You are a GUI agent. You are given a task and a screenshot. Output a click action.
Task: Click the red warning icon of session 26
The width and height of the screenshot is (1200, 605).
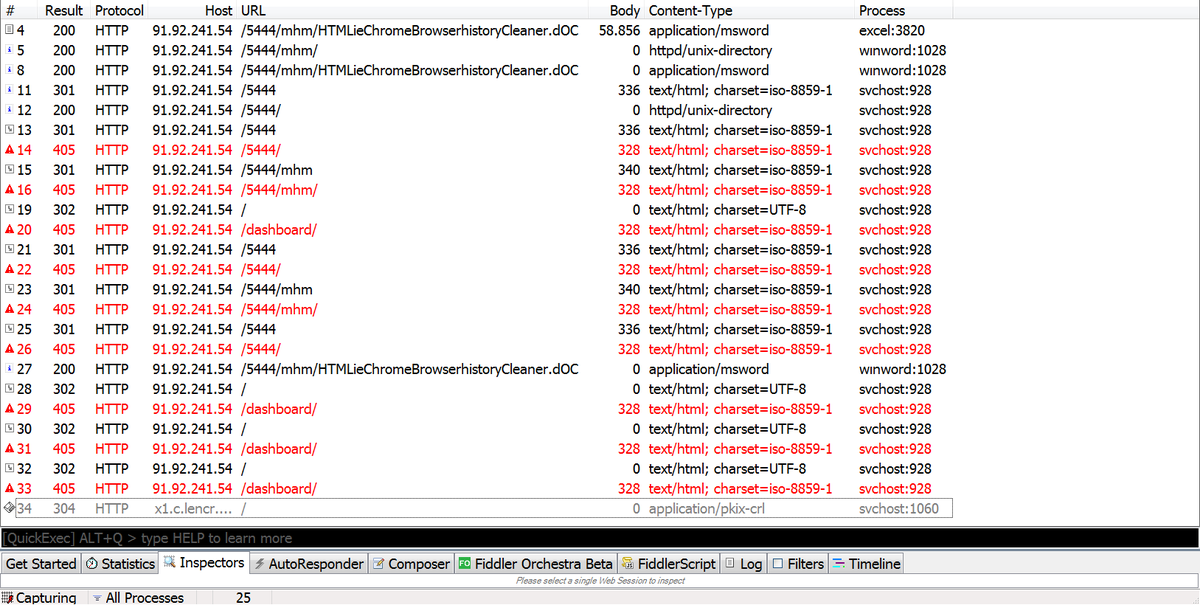[9, 349]
